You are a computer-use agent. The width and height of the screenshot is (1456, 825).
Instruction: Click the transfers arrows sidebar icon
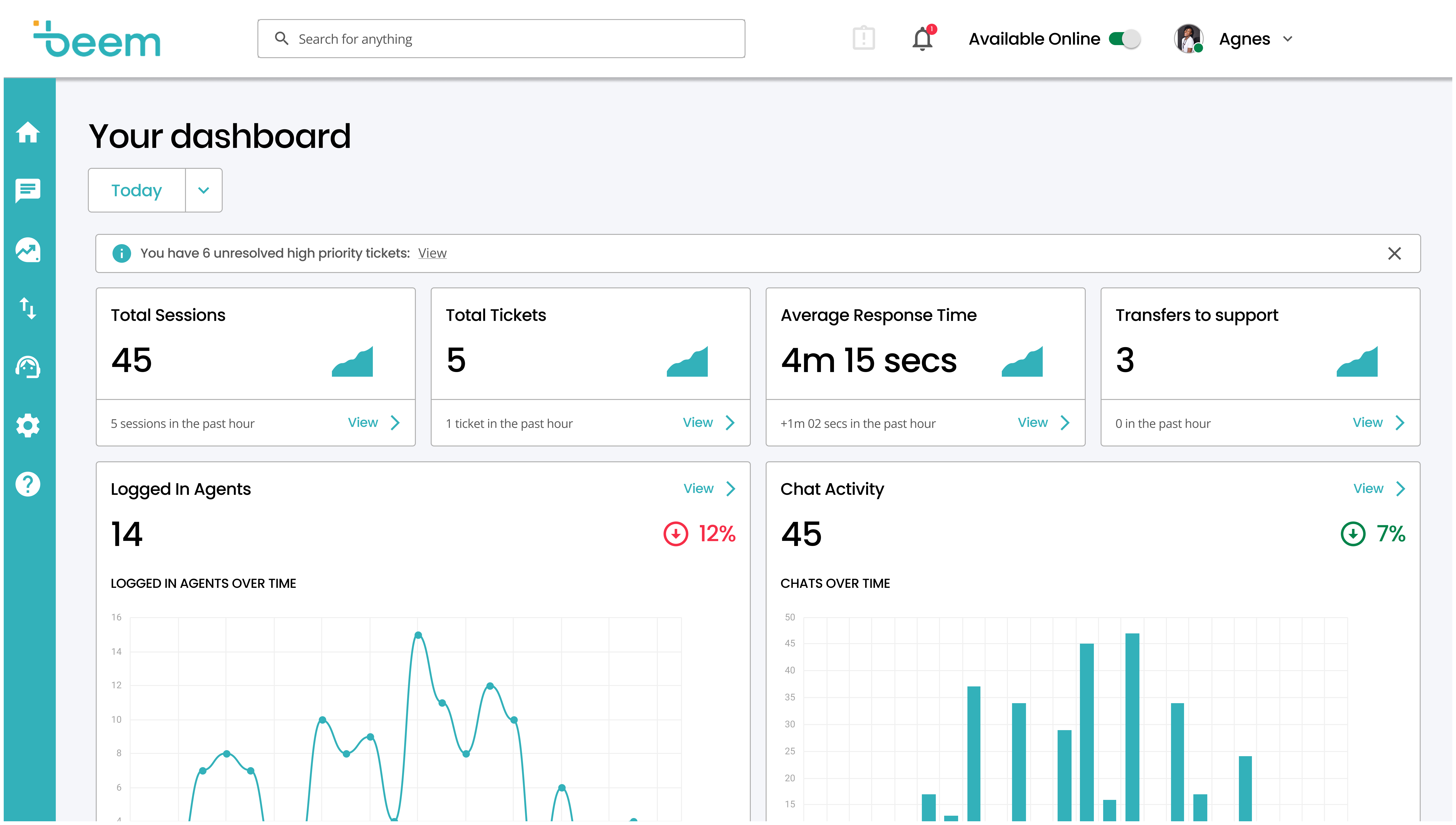(28, 308)
